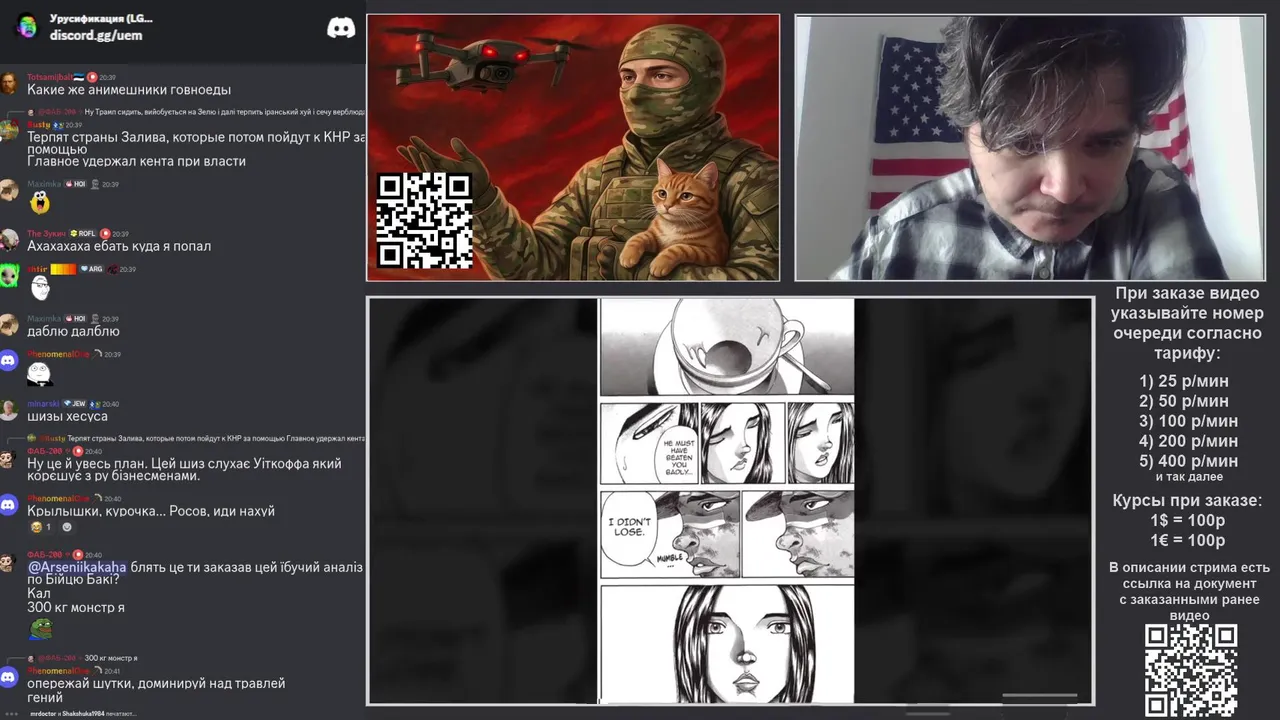Click heading 'Курсы при заказе:'
Image resolution: width=1280 pixels, height=720 pixels.
pyautogui.click(x=1187, y=500)
